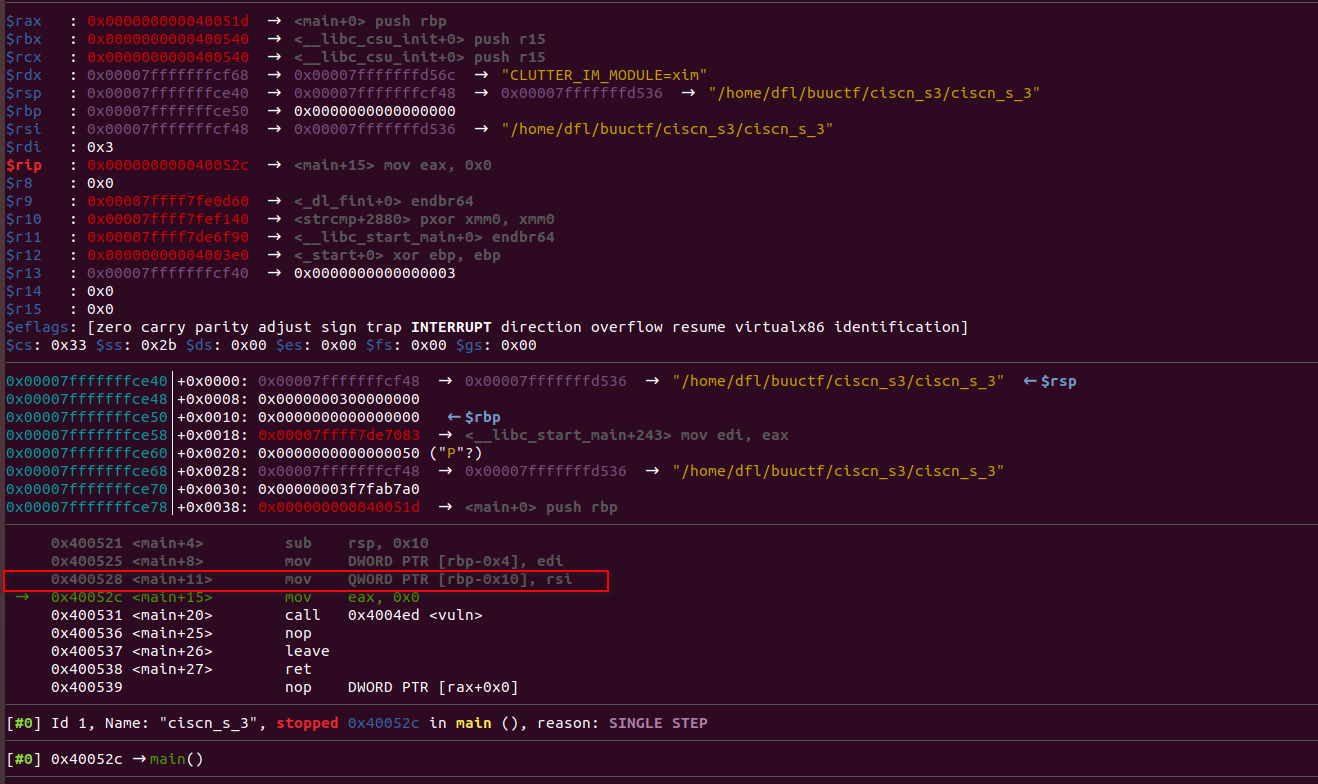
Task: Click the leave instruction at 0x400537
Action: (x=190, y=651)
